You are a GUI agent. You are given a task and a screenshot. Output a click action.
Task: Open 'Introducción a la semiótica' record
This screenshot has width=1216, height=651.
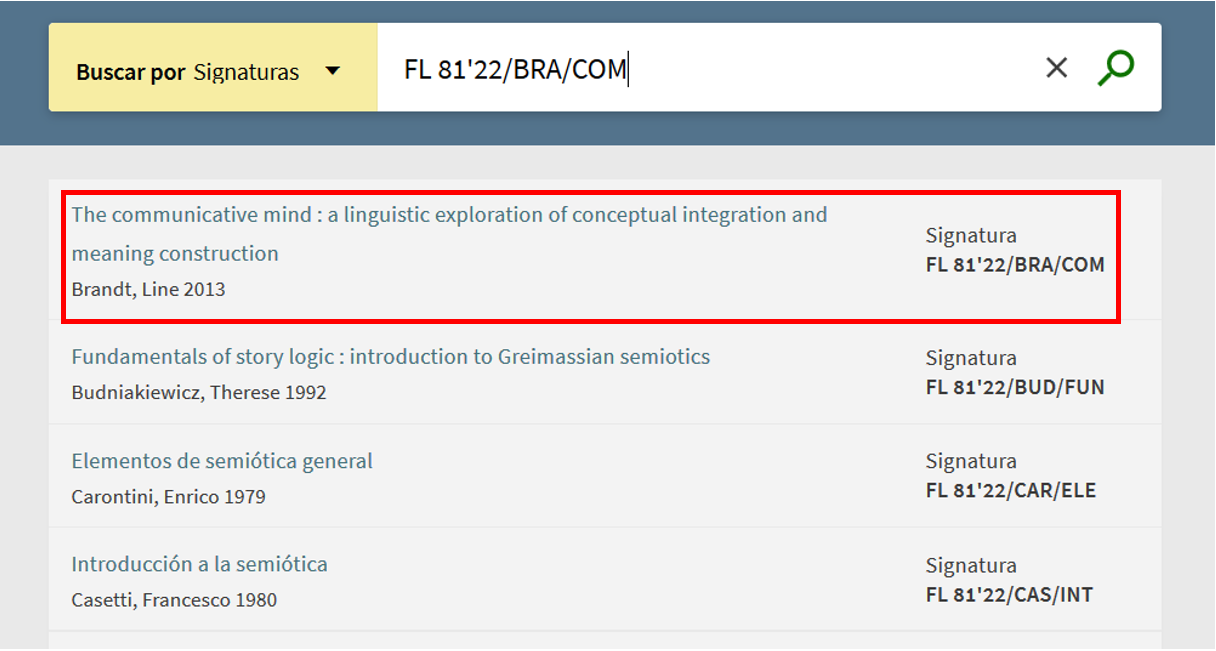(199, 564)
